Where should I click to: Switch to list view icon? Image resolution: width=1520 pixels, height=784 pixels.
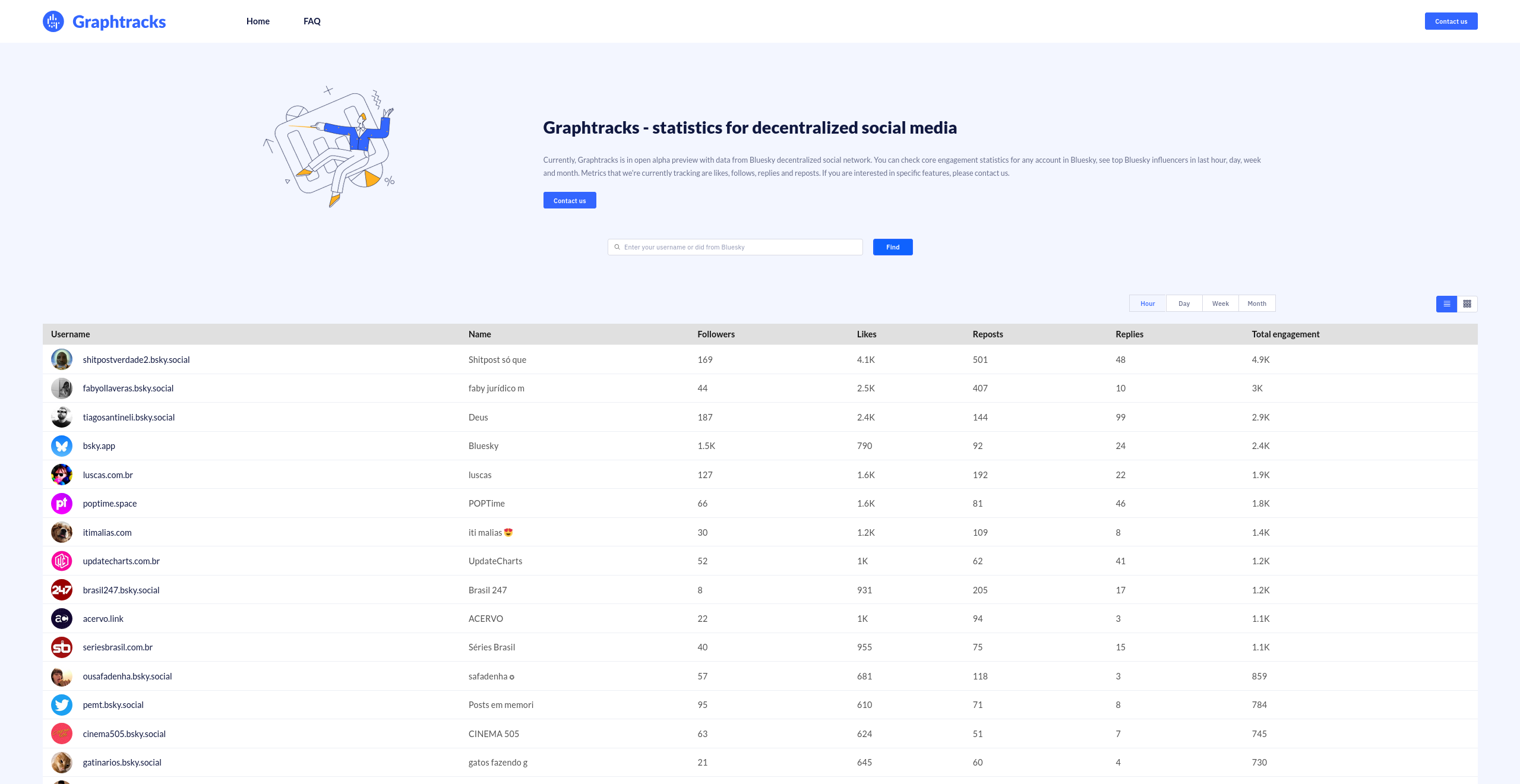[x=1446, y=304]
